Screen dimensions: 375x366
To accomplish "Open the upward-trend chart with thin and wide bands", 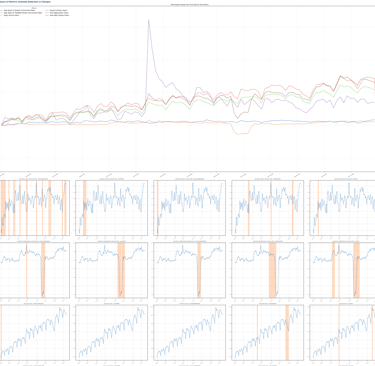I will pyautogui.click(x=267, y=332).
